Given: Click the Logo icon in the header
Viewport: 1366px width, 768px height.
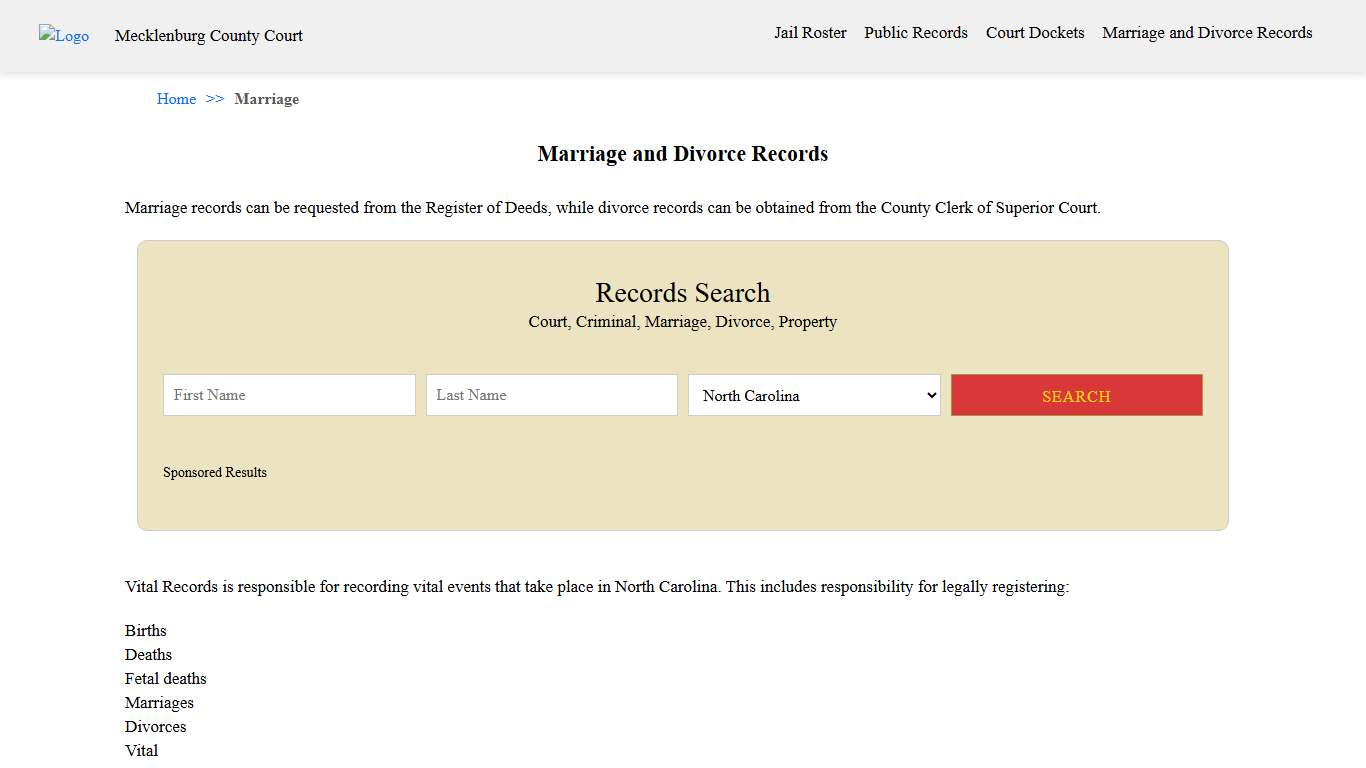Looking at the screenshot, I should [63, 36].
